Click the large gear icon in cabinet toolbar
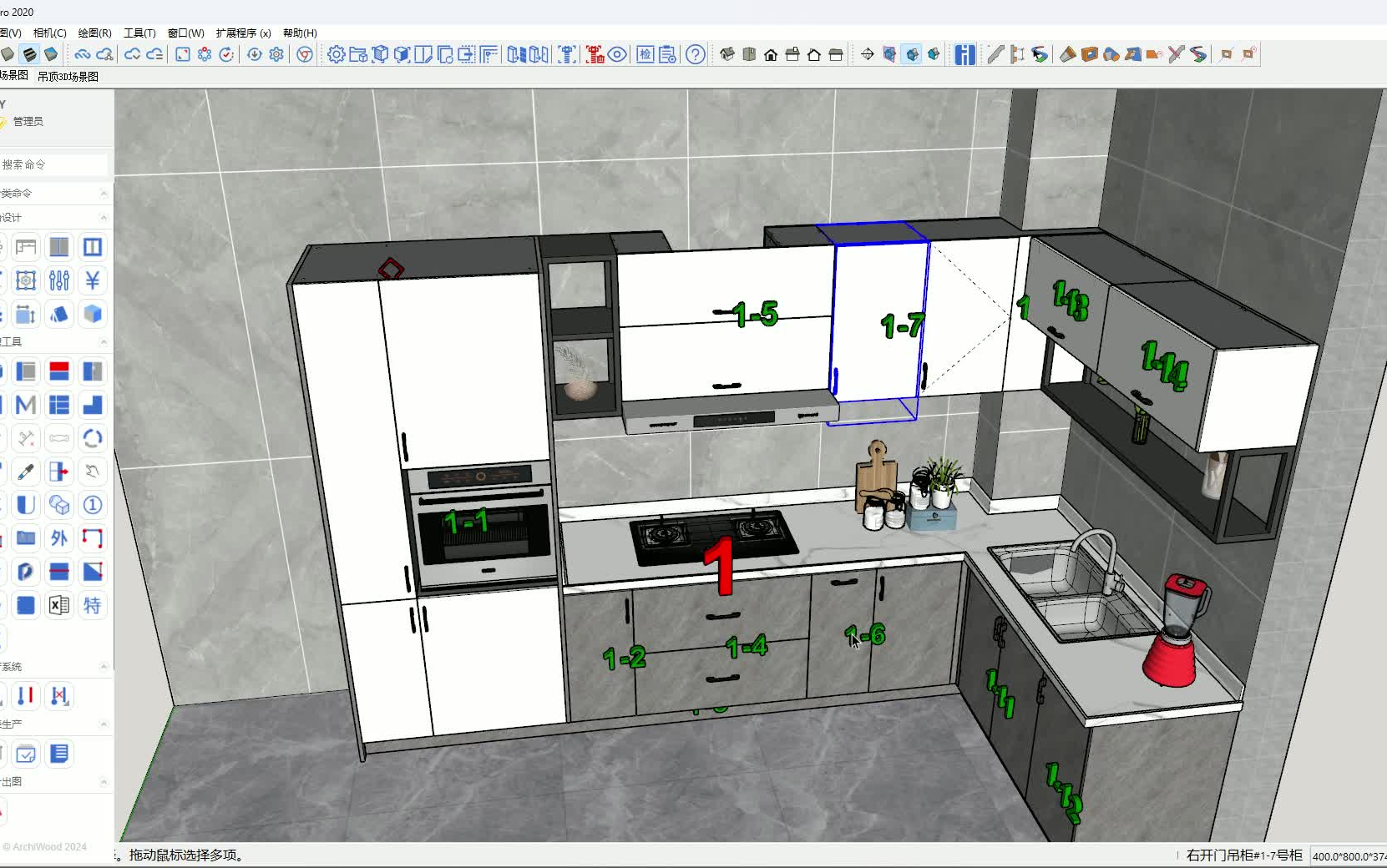The image size is (1387, 868). (x=336, y=54)
